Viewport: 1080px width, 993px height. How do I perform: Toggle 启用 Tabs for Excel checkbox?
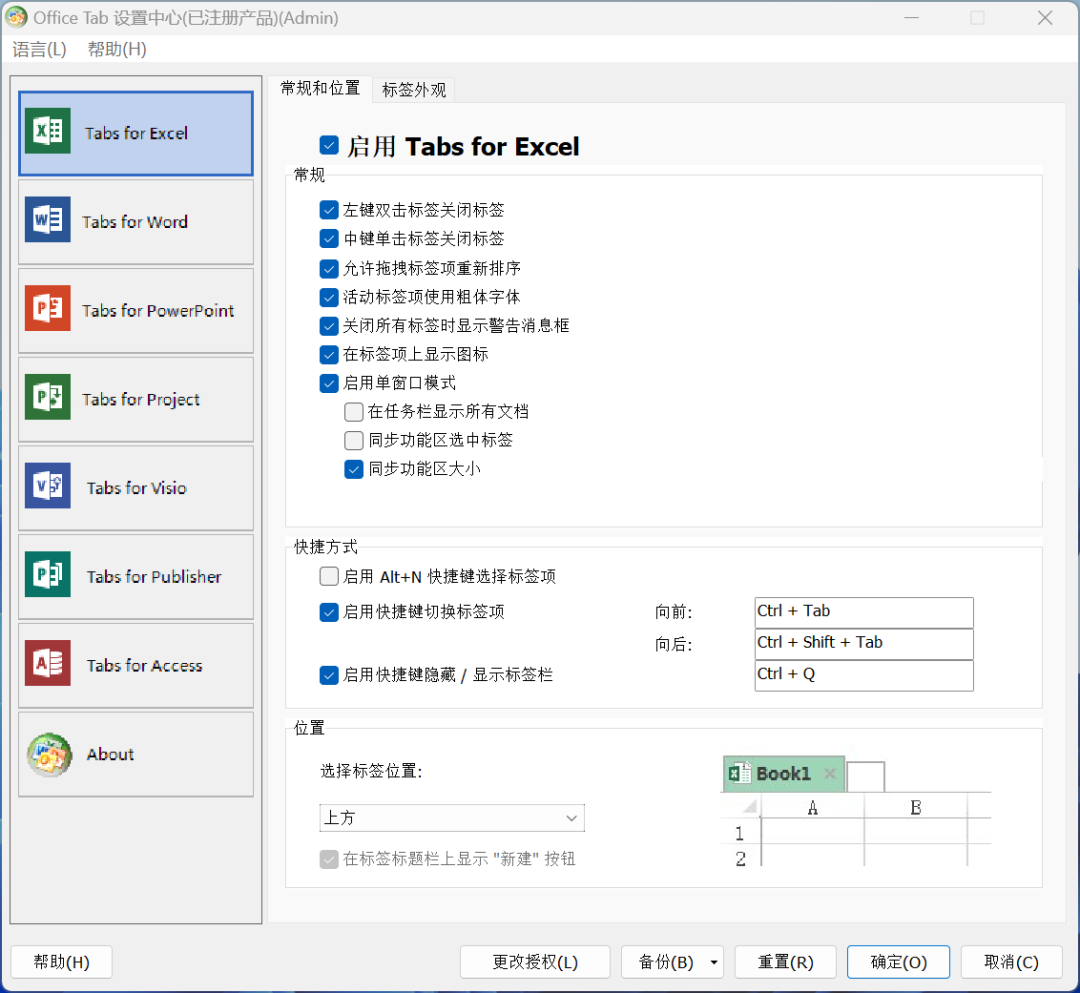point(329,145)
